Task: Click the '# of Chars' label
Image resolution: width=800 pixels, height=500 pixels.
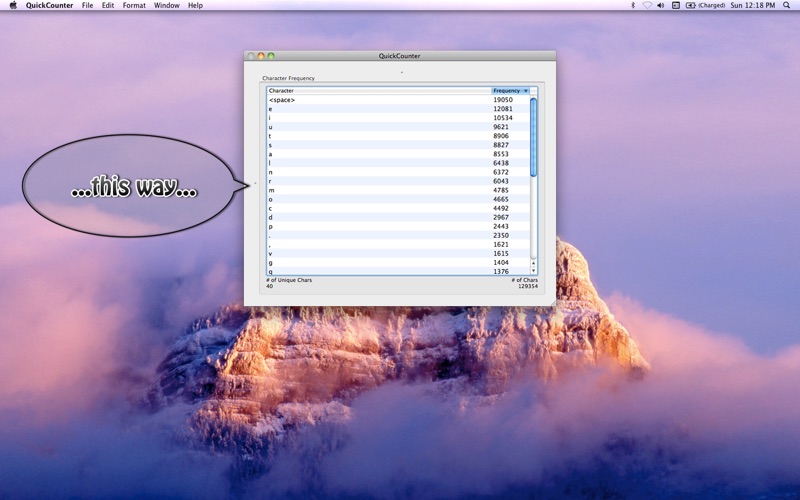Action: pos(524,280)
